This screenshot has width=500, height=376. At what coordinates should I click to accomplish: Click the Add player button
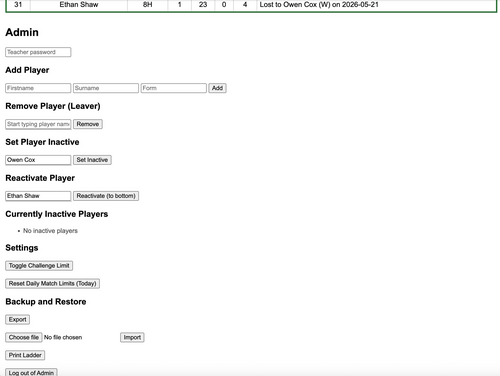click(217, 88)
